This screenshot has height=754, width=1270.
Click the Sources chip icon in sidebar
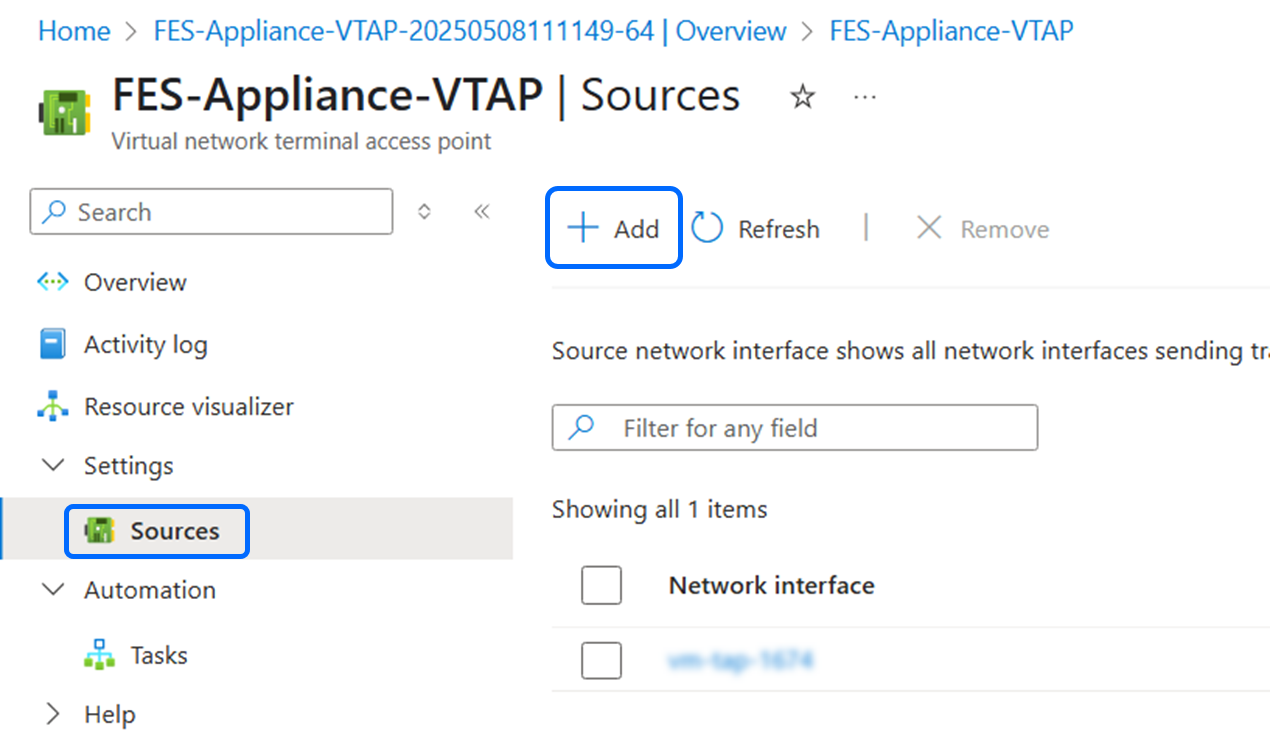tap(99, 531)
